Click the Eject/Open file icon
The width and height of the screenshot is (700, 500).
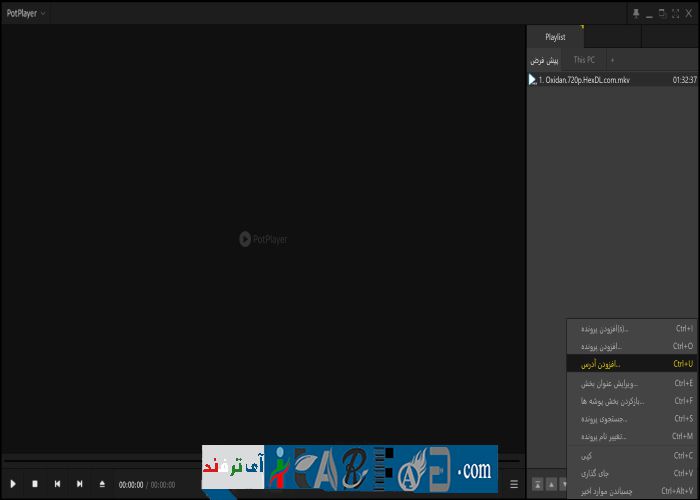(101, 484)
